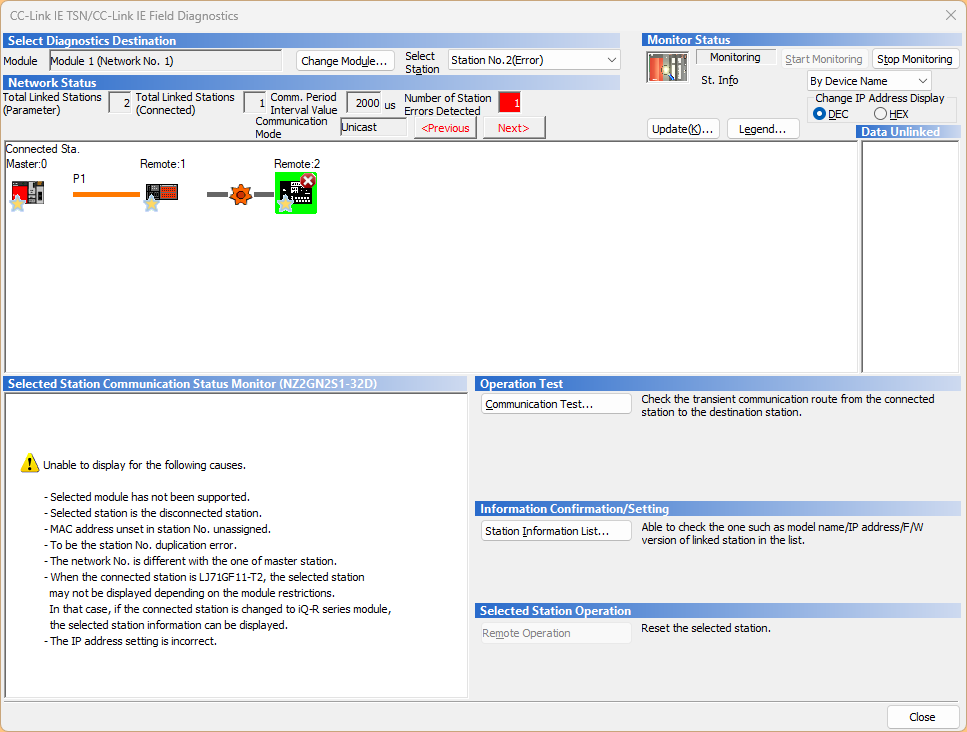967x732 pixels.
Task: Select DEC IP address display
Action: (821, 114)
